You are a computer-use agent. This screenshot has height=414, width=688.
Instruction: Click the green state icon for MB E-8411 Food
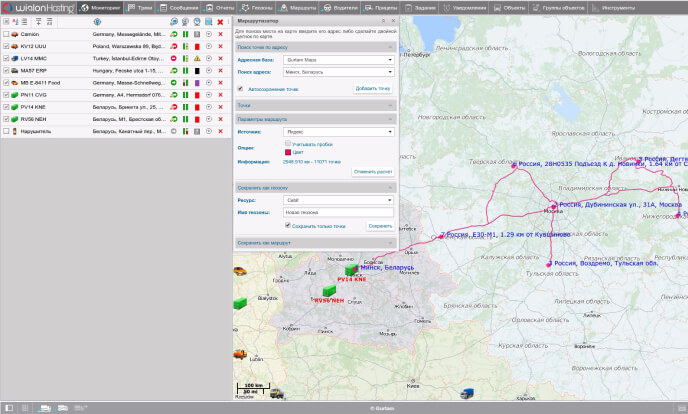[174, 82]
